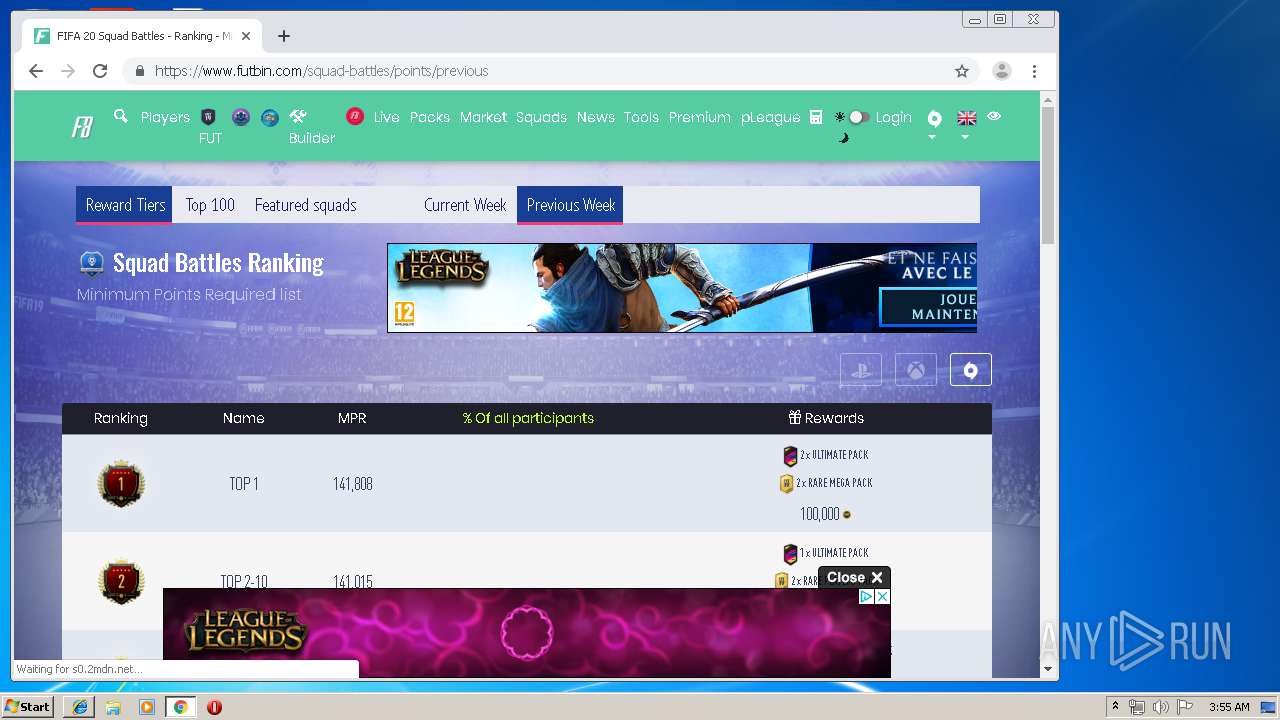Reload the page with refresh button
Viewport: 1280px width, 720px height.
click(100, 71)
